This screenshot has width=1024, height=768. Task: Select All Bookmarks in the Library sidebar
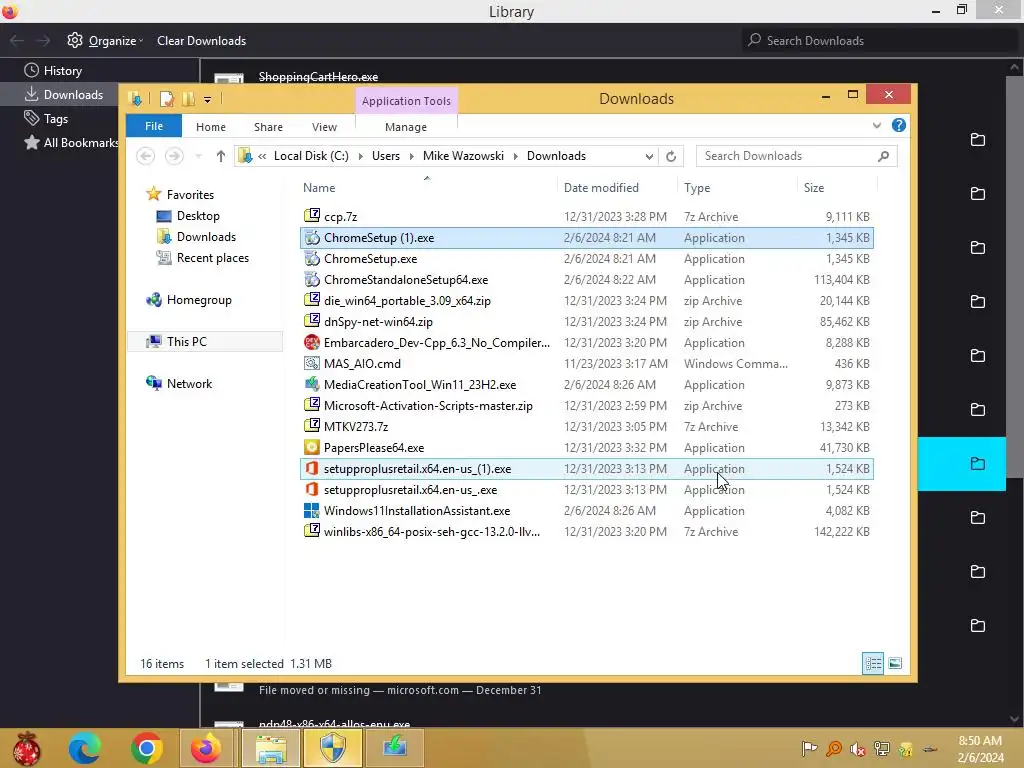click(x=71, y=142)
